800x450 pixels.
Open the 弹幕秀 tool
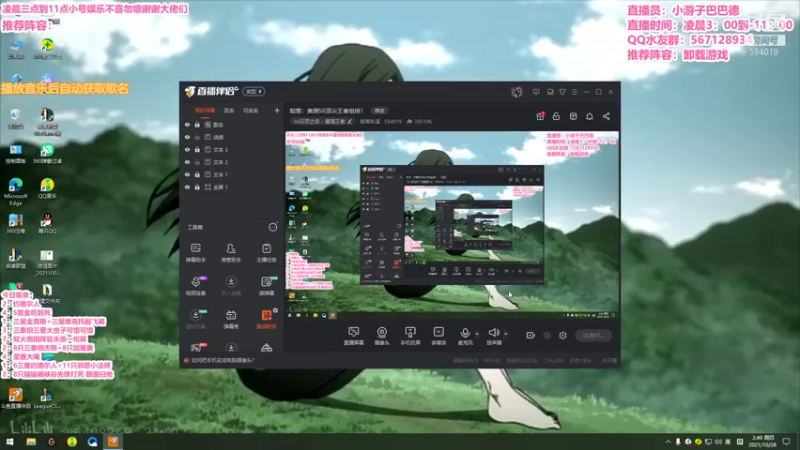[231, 319]
